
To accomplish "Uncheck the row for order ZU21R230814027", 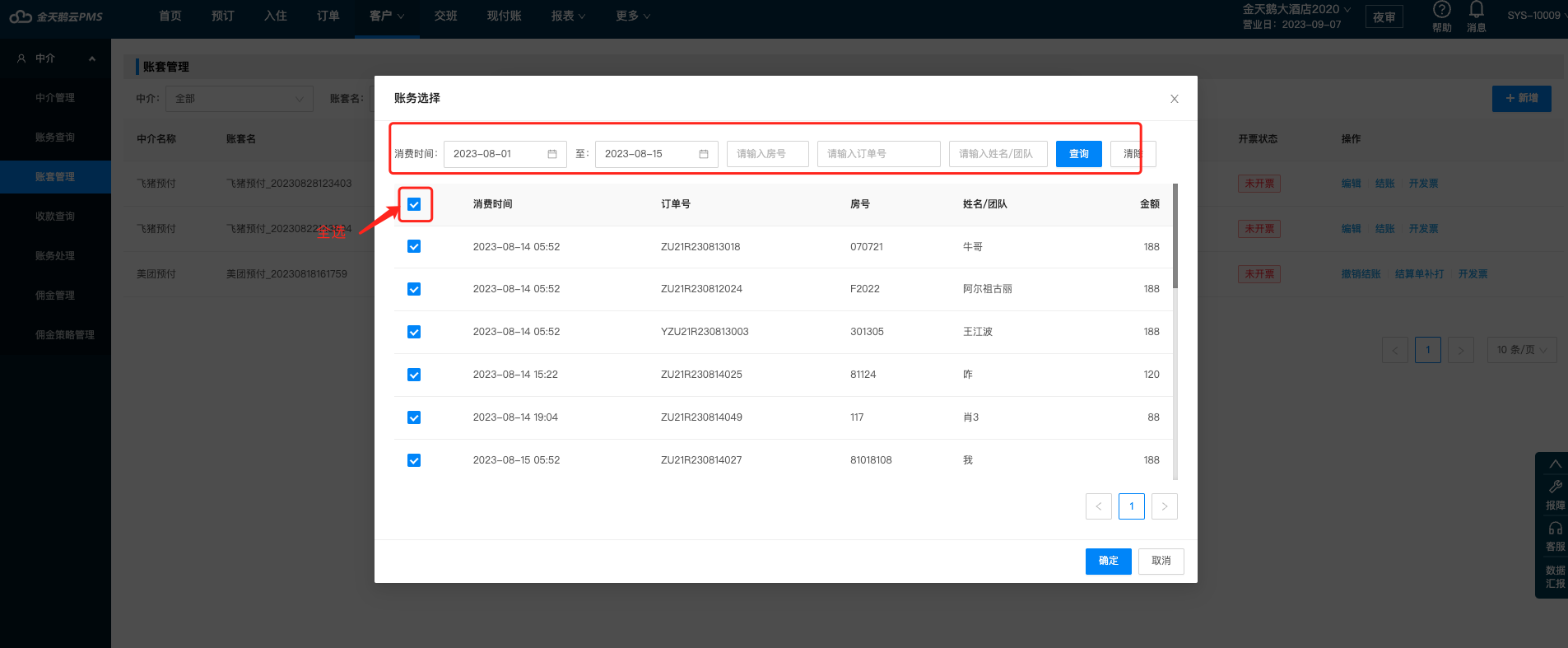I will click(x=414, y=460).
